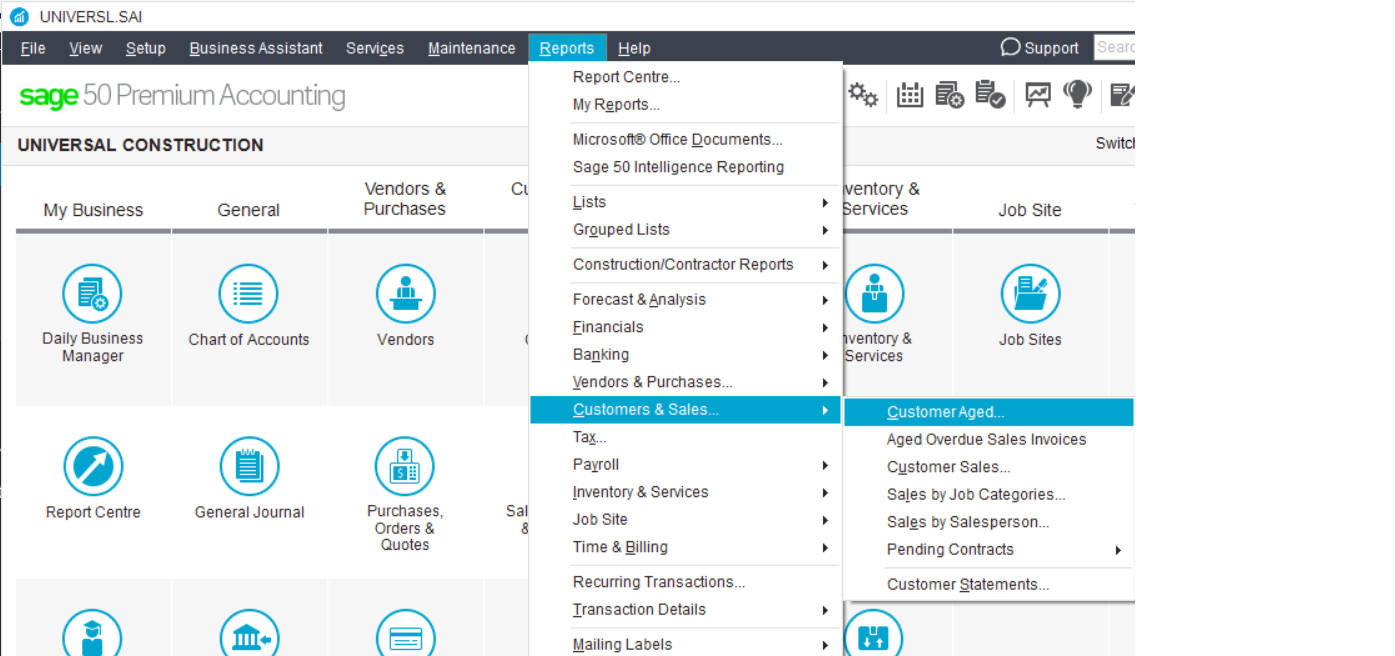Expand the Grouped Lists submenu
Image resolution: width=1395 pixels, height=656 pixels.
685,229
